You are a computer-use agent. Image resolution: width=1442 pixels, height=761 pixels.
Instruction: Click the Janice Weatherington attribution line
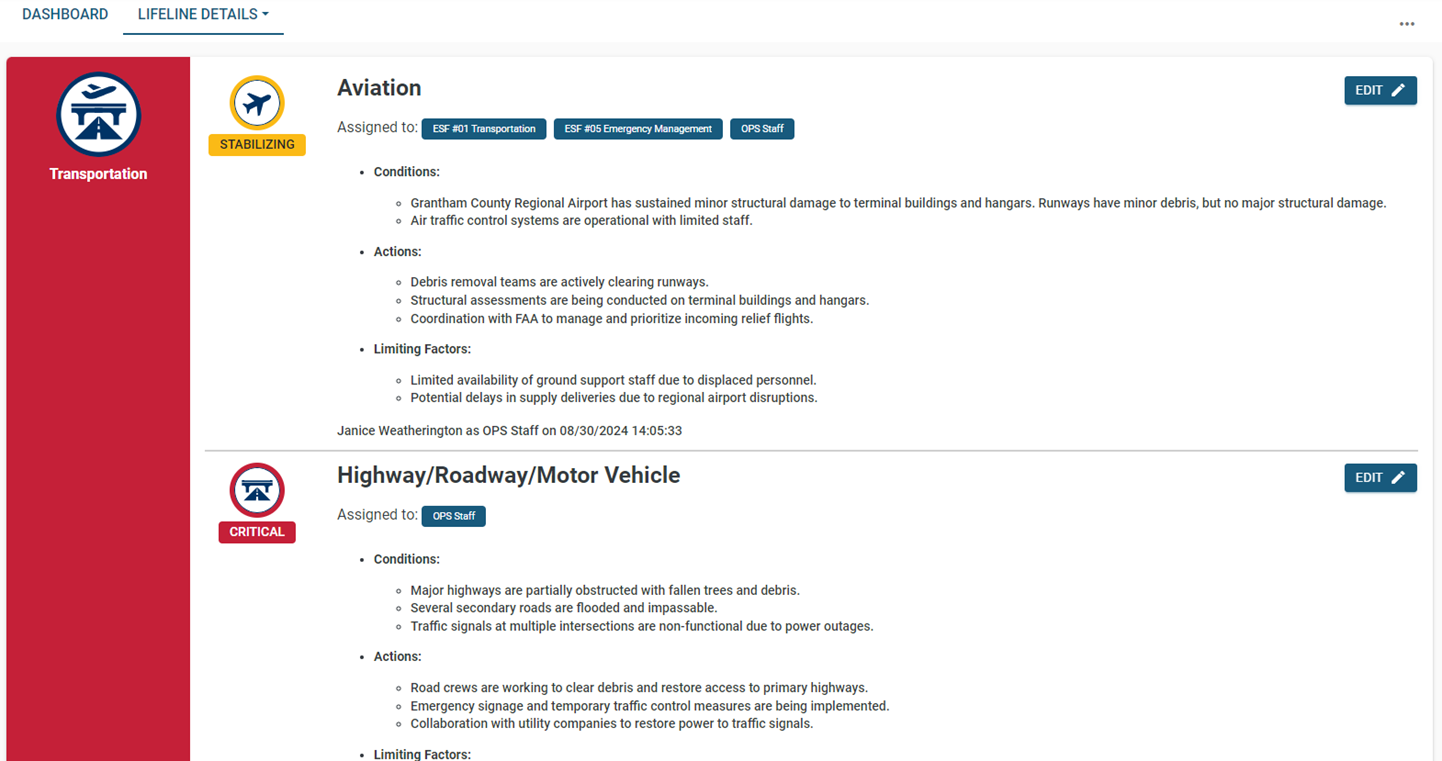tap(510, 430)
